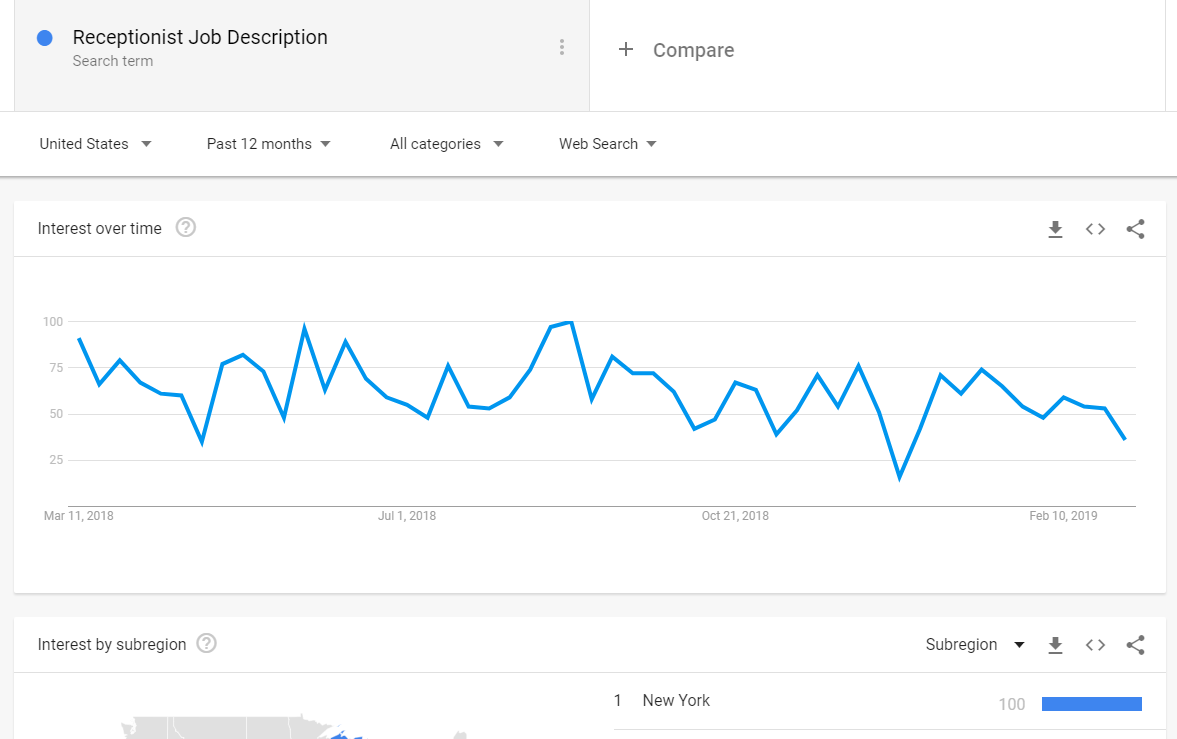Share the Interest over time chart
The height and width of the screenshot is (739, 1177).
[x=1135, y=229]
